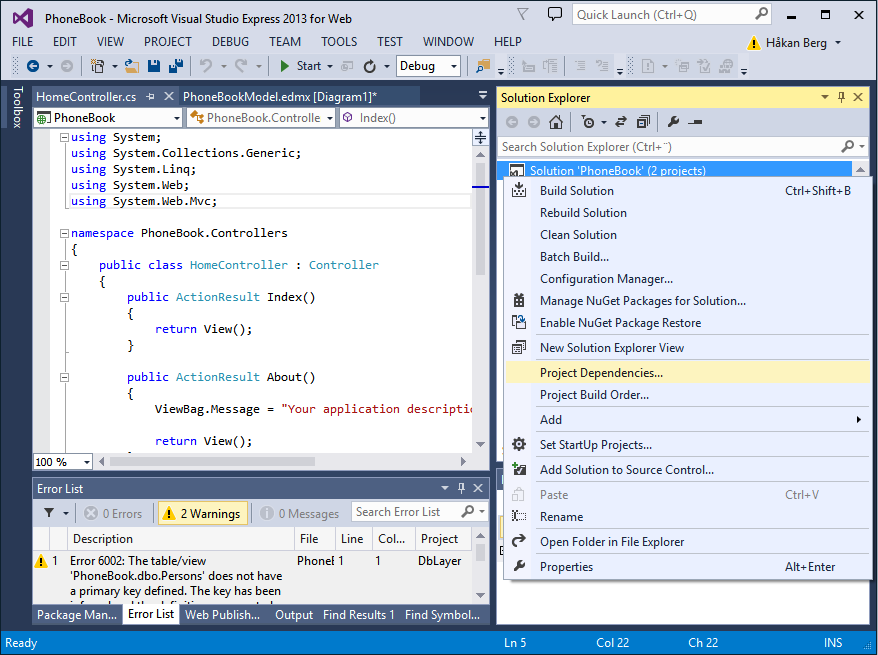Viewport: 878px width, 655px height.
Task: Click the green Start debugging button
Action: tap(301, 66)
